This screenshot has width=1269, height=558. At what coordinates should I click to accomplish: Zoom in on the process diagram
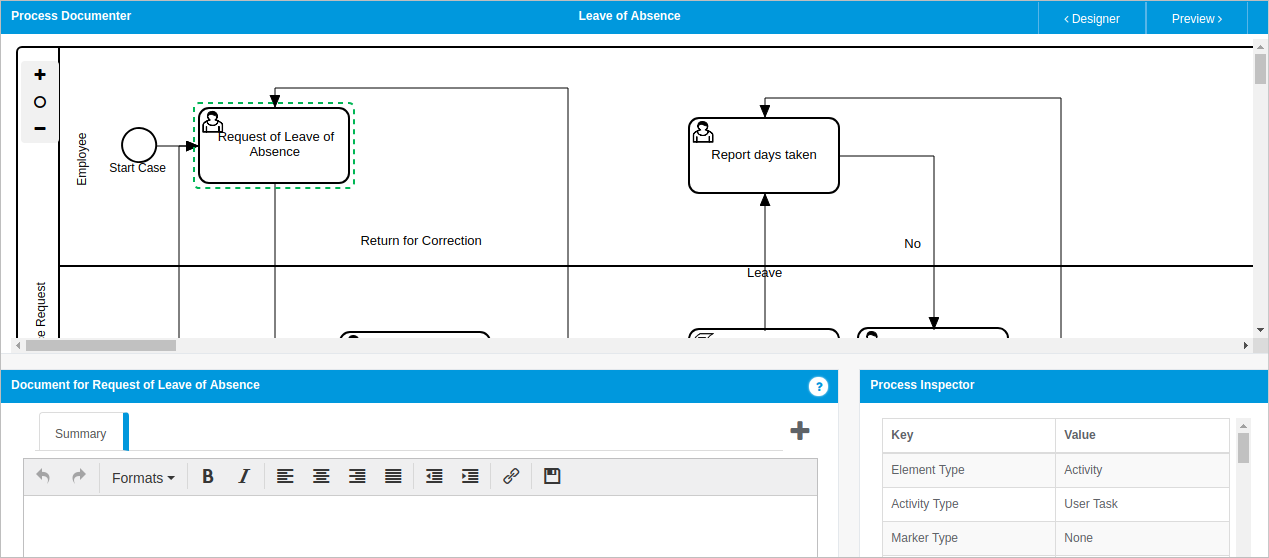click(x=40, y=75)
